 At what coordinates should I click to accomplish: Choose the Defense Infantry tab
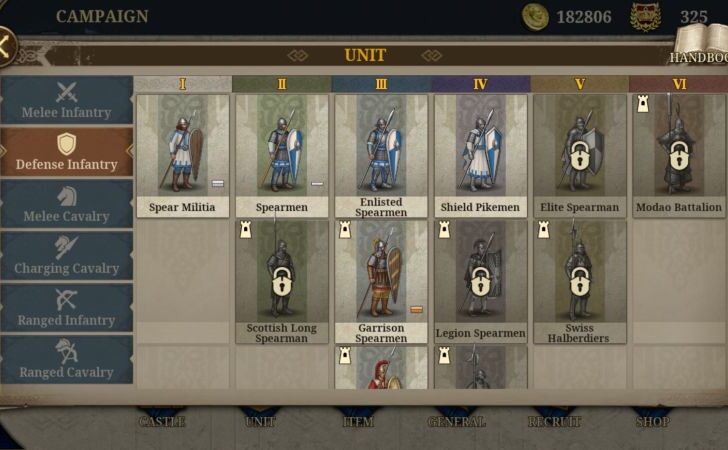[x=66, y=152]
